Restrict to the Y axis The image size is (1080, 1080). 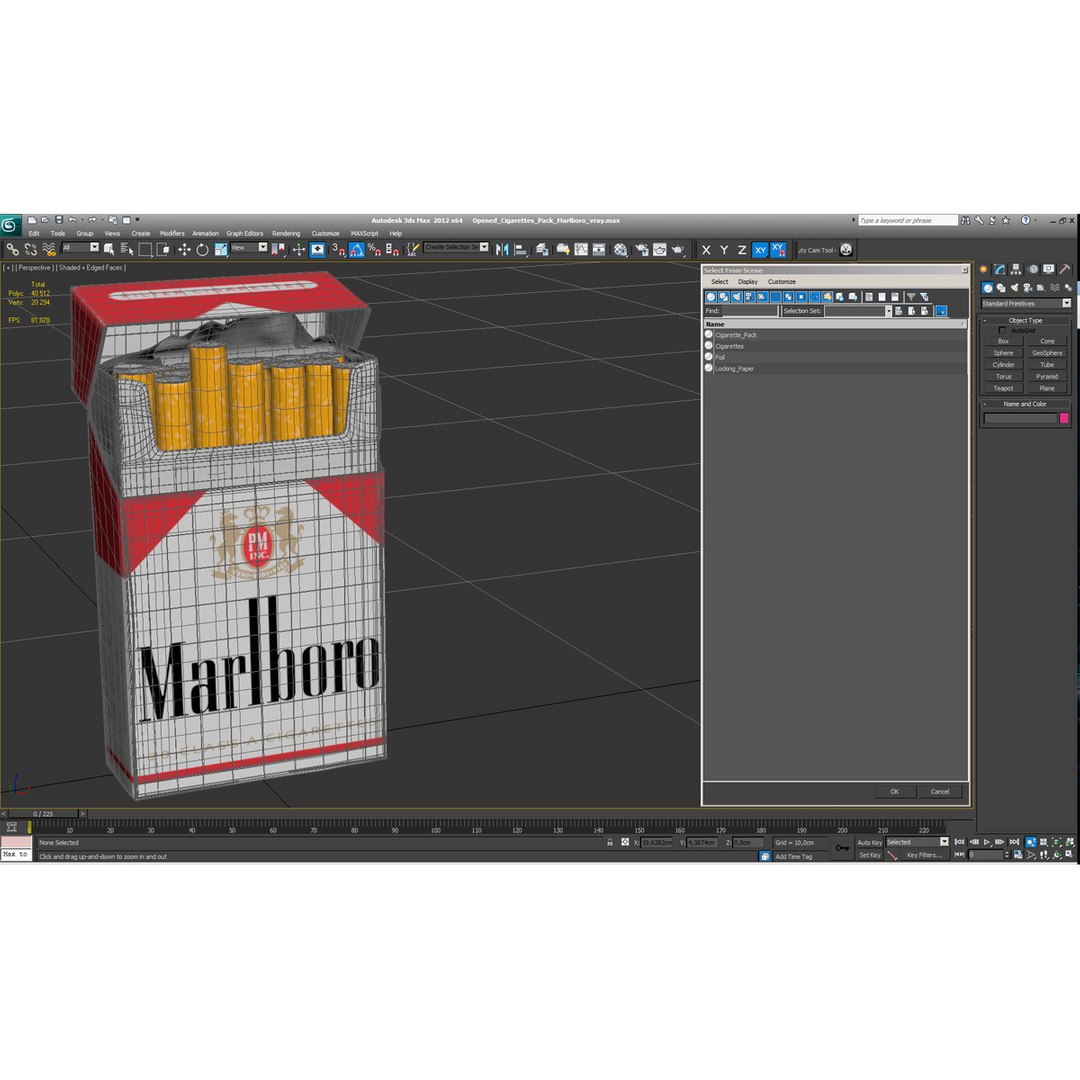(724, 250)
